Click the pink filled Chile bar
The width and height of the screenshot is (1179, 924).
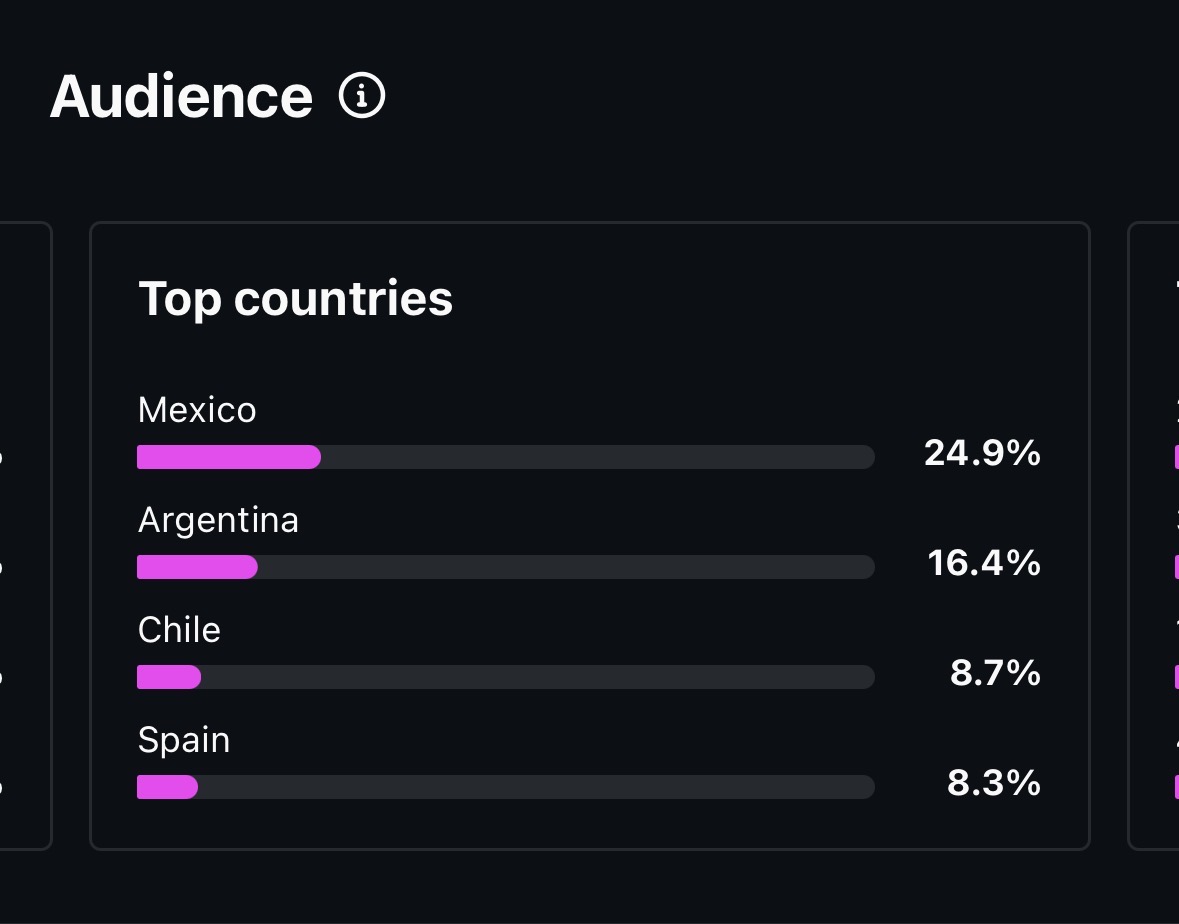tap(169, 677)
